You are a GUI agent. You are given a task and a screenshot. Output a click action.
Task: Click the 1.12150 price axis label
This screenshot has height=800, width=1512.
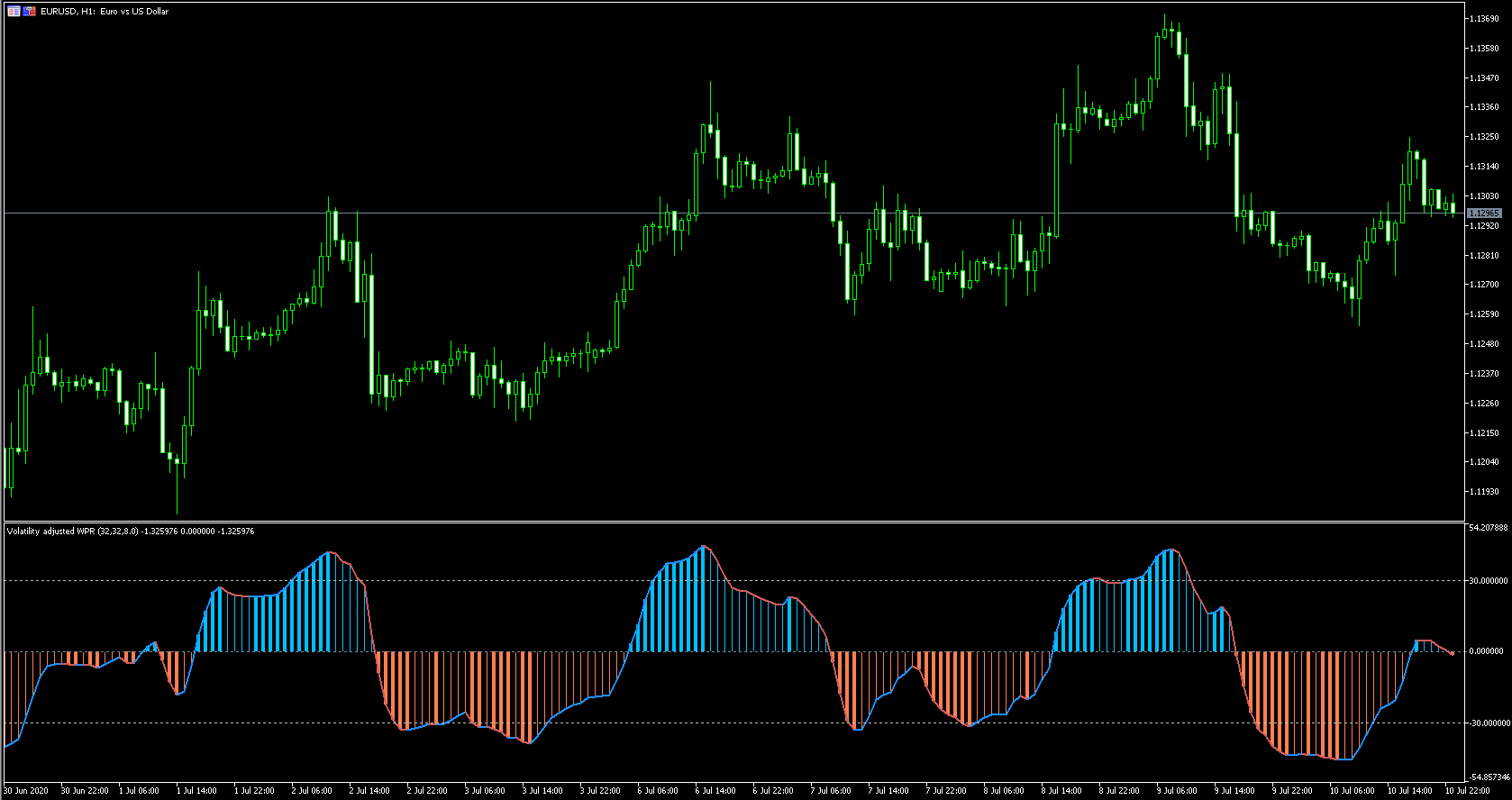(1484, 433)
